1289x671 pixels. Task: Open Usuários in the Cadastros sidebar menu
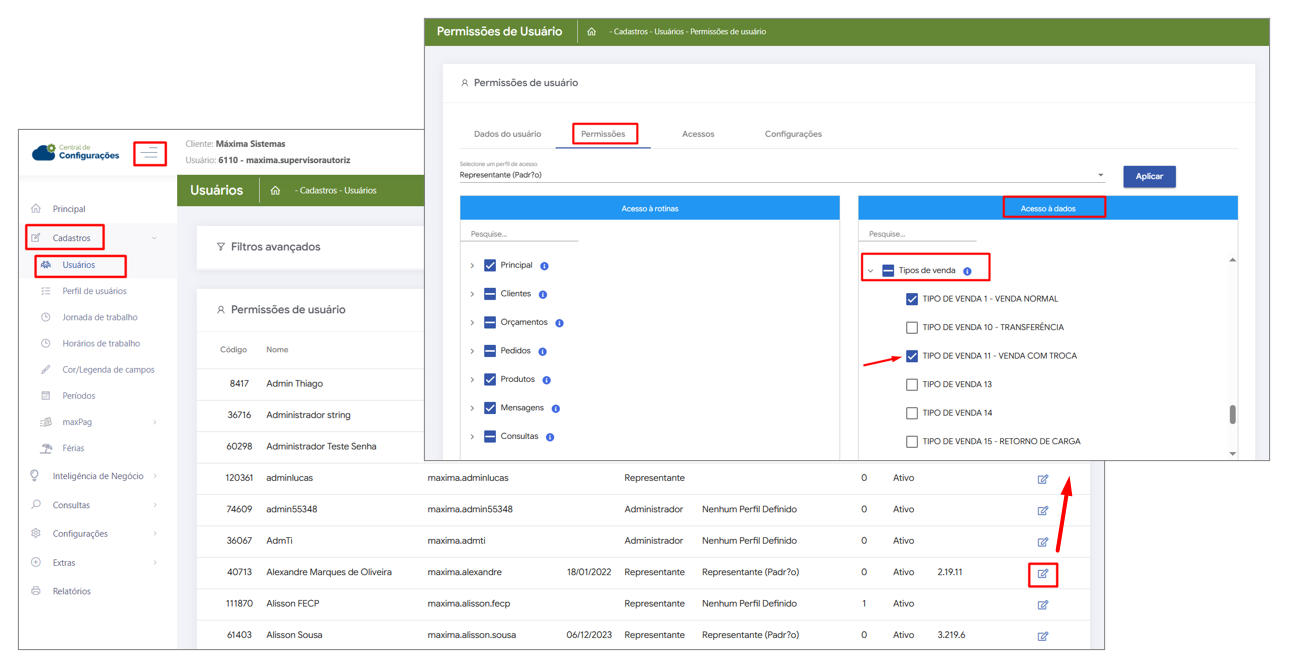78,265
